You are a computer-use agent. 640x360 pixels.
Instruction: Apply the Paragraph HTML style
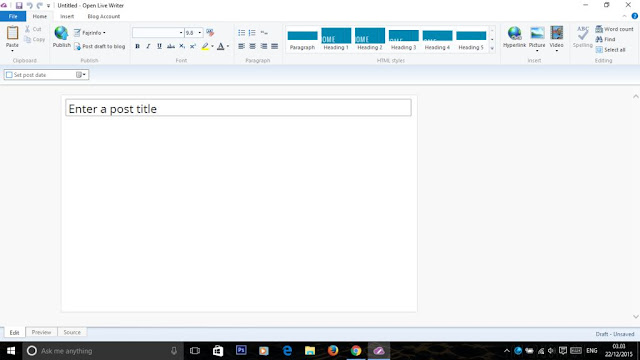tap(302, 39)
